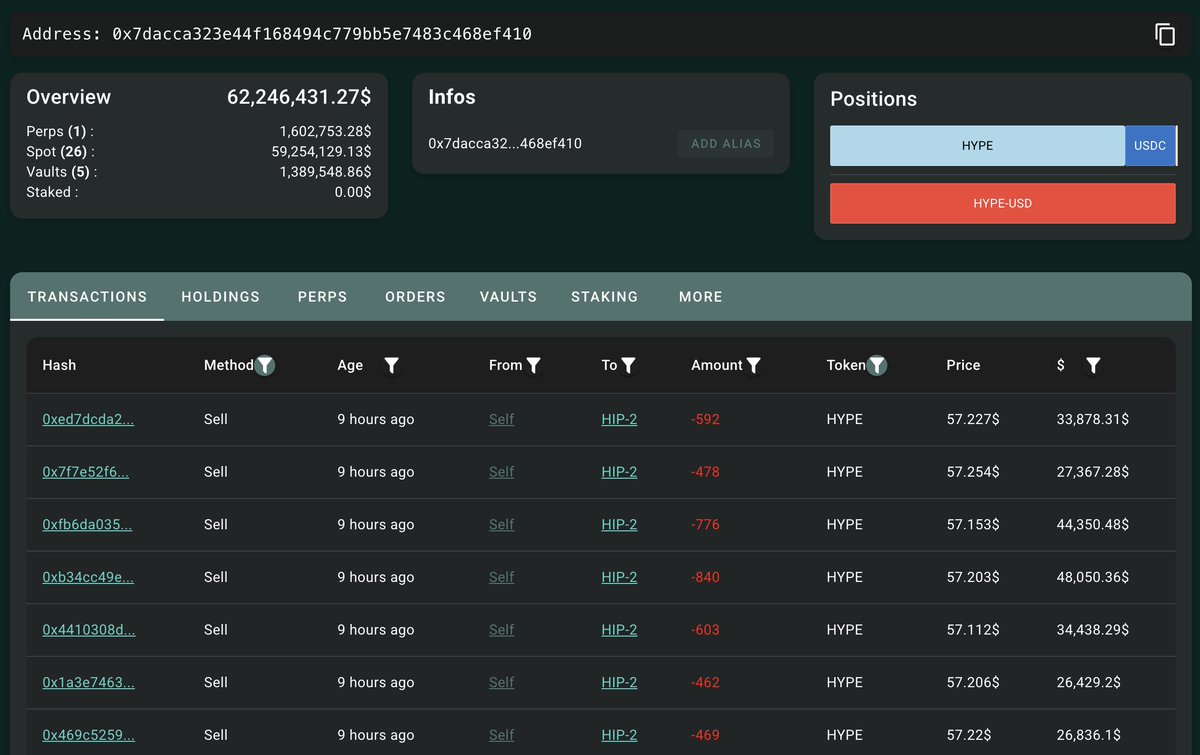Click the Price column header
Viewport: 1200px width, 755px height.
pyautogui.click(x=963, y=365)
